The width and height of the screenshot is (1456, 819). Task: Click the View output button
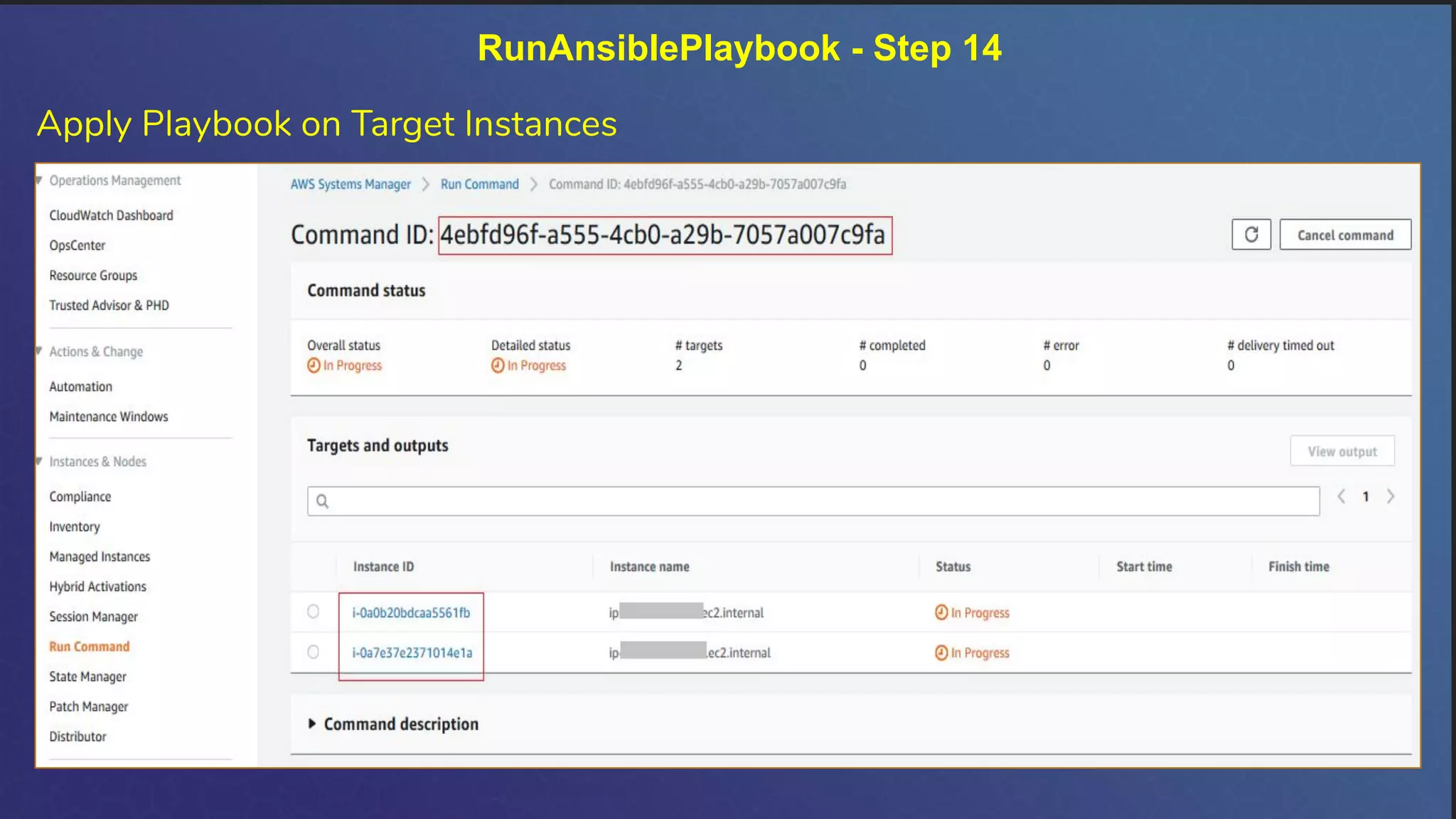tap(1342, 451)
